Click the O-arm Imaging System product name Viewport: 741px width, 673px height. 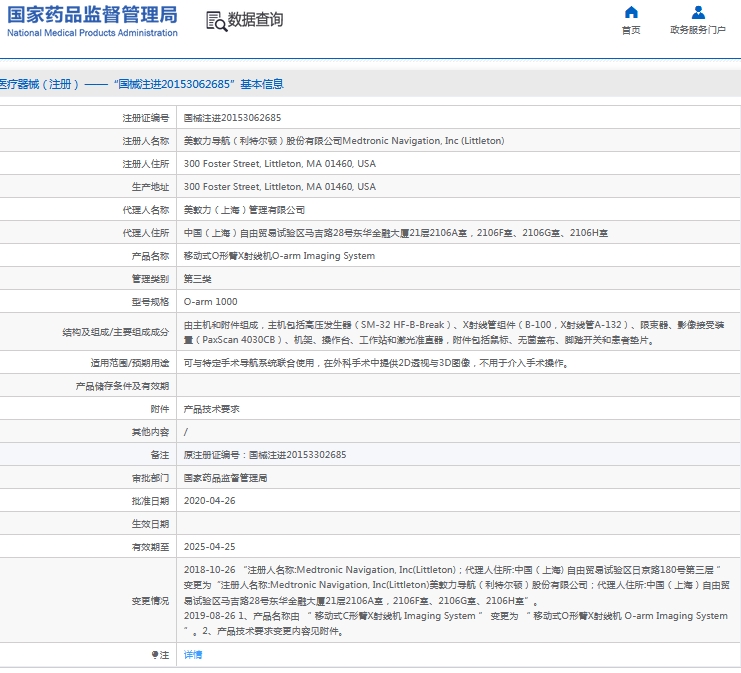279,256
